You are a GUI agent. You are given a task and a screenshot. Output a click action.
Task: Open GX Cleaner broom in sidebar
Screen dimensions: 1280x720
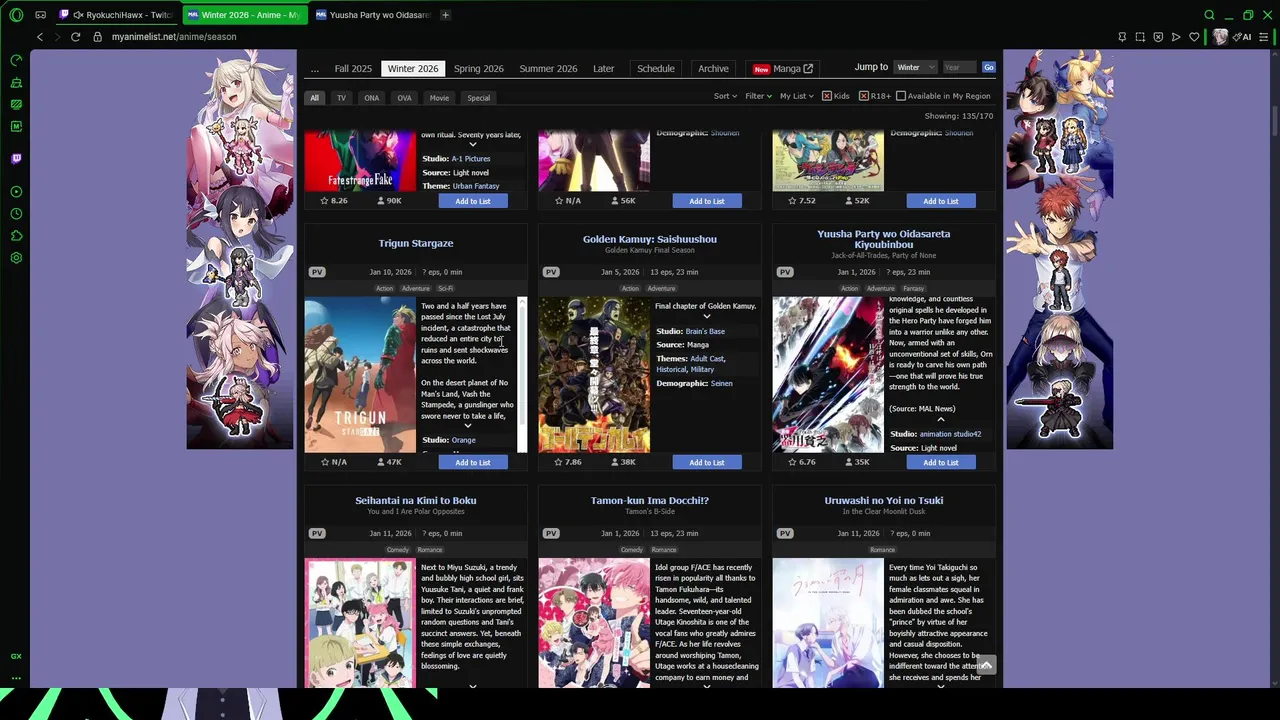16,82
